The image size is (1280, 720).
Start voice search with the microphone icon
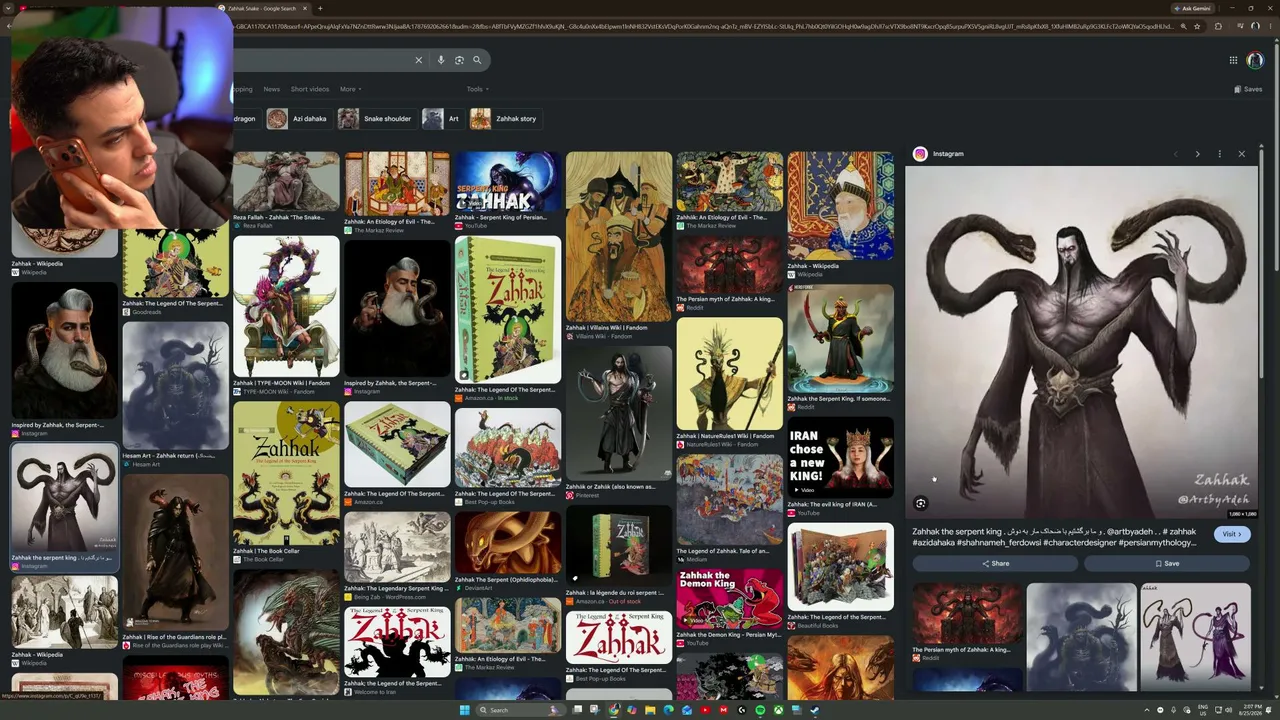click(x=441, y=60)
